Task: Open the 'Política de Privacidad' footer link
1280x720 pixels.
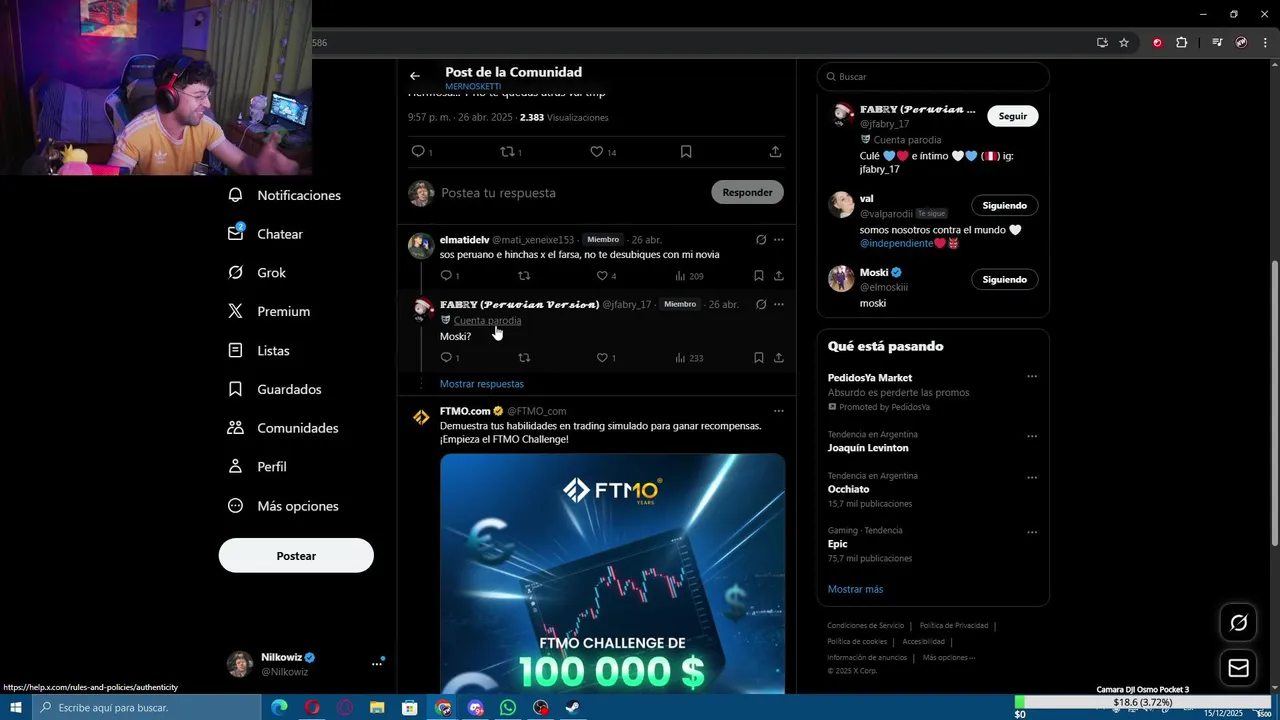Action: [x=954, y=626]
